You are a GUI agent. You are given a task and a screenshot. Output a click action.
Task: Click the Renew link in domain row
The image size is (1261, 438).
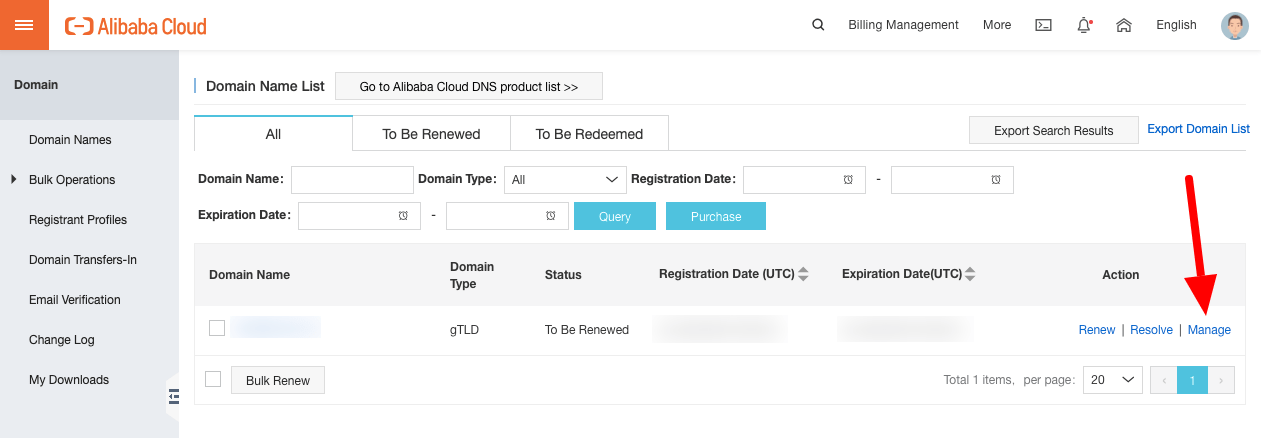pos(1097,330)
